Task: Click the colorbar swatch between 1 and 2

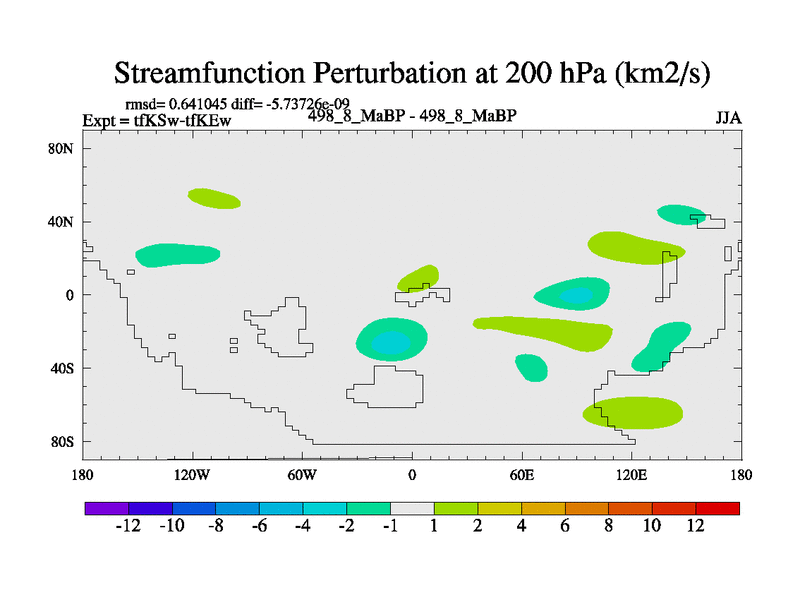Action: click(x=456, y=508)
